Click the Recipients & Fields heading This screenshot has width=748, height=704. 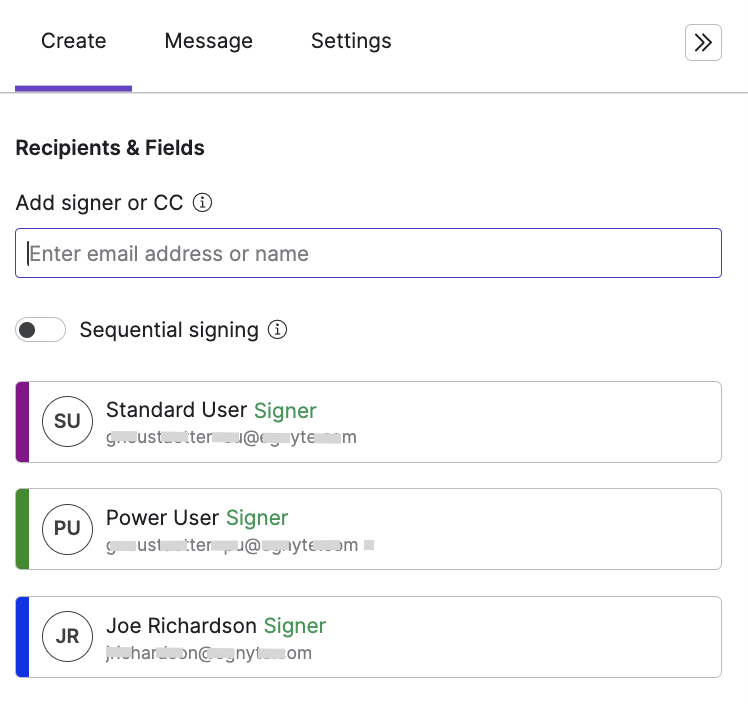[x=110, y=148]
